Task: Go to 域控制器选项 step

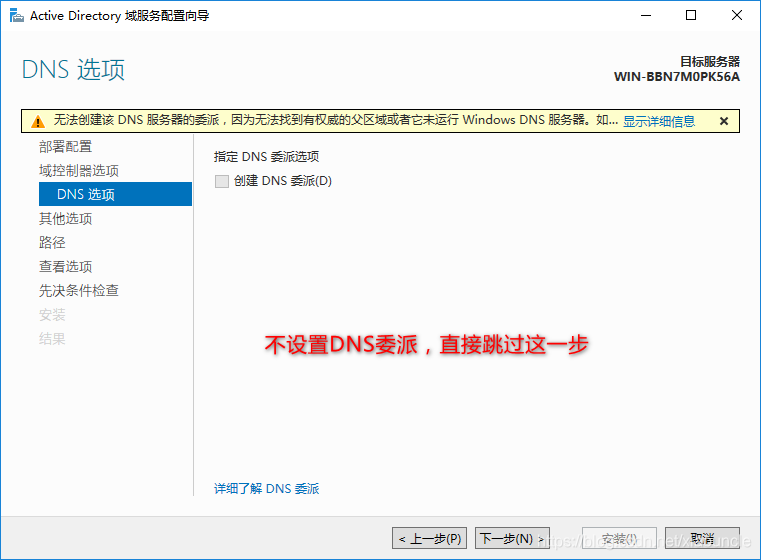Action: (x=79, y=170)
